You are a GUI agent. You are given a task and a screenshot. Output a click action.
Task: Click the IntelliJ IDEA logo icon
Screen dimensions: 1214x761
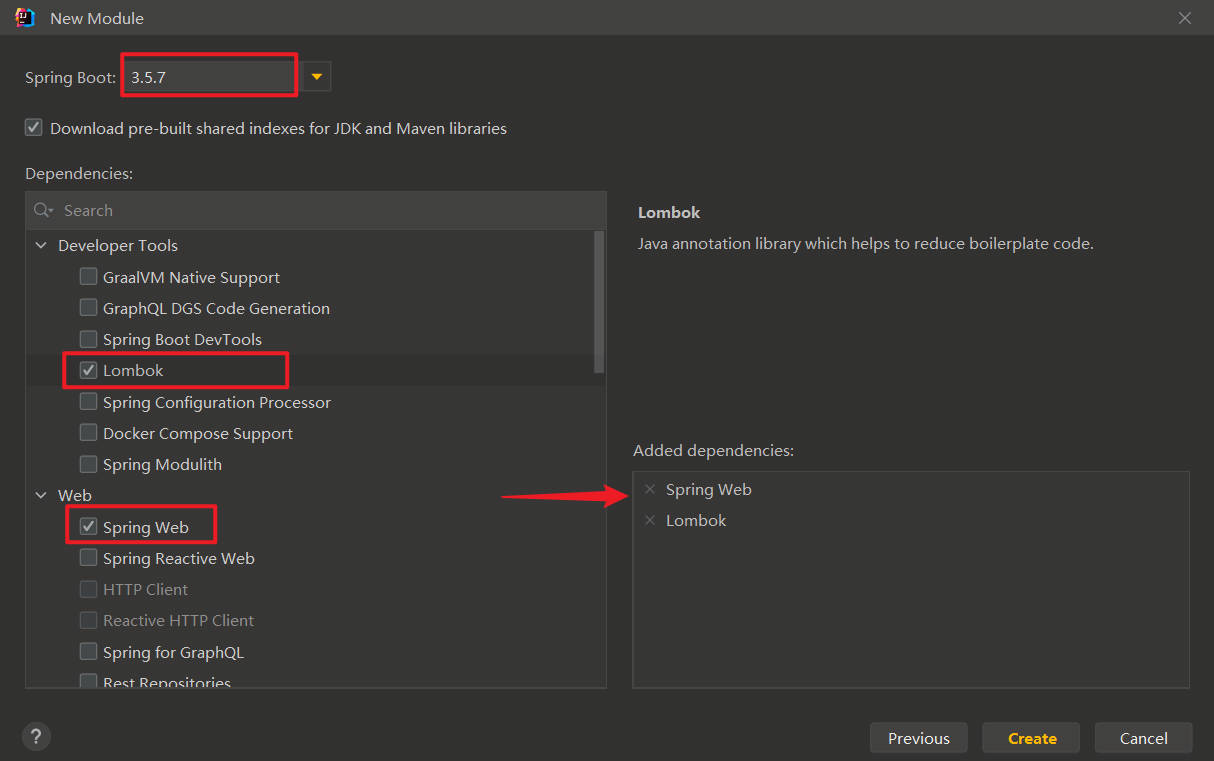click(25, 18)
